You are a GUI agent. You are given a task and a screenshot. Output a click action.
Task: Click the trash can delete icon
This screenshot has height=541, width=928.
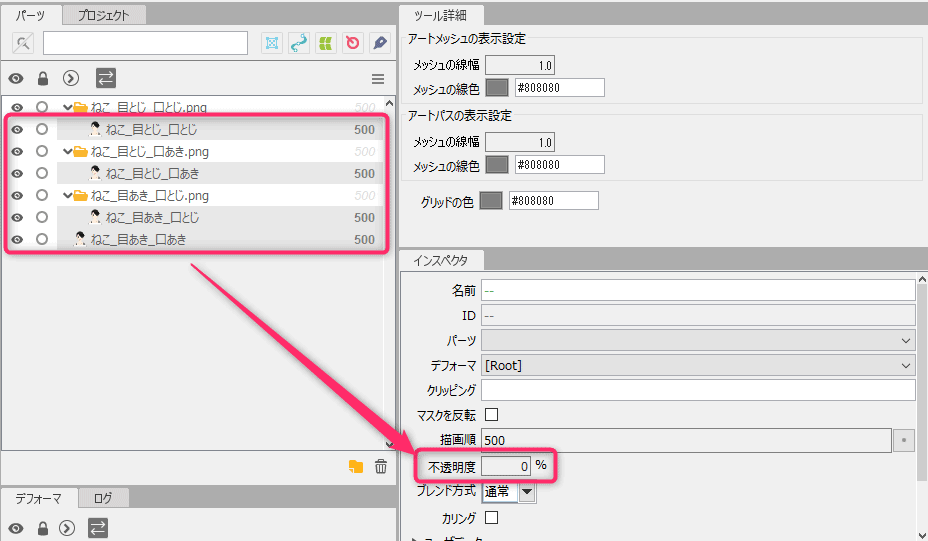click(380, 466)
